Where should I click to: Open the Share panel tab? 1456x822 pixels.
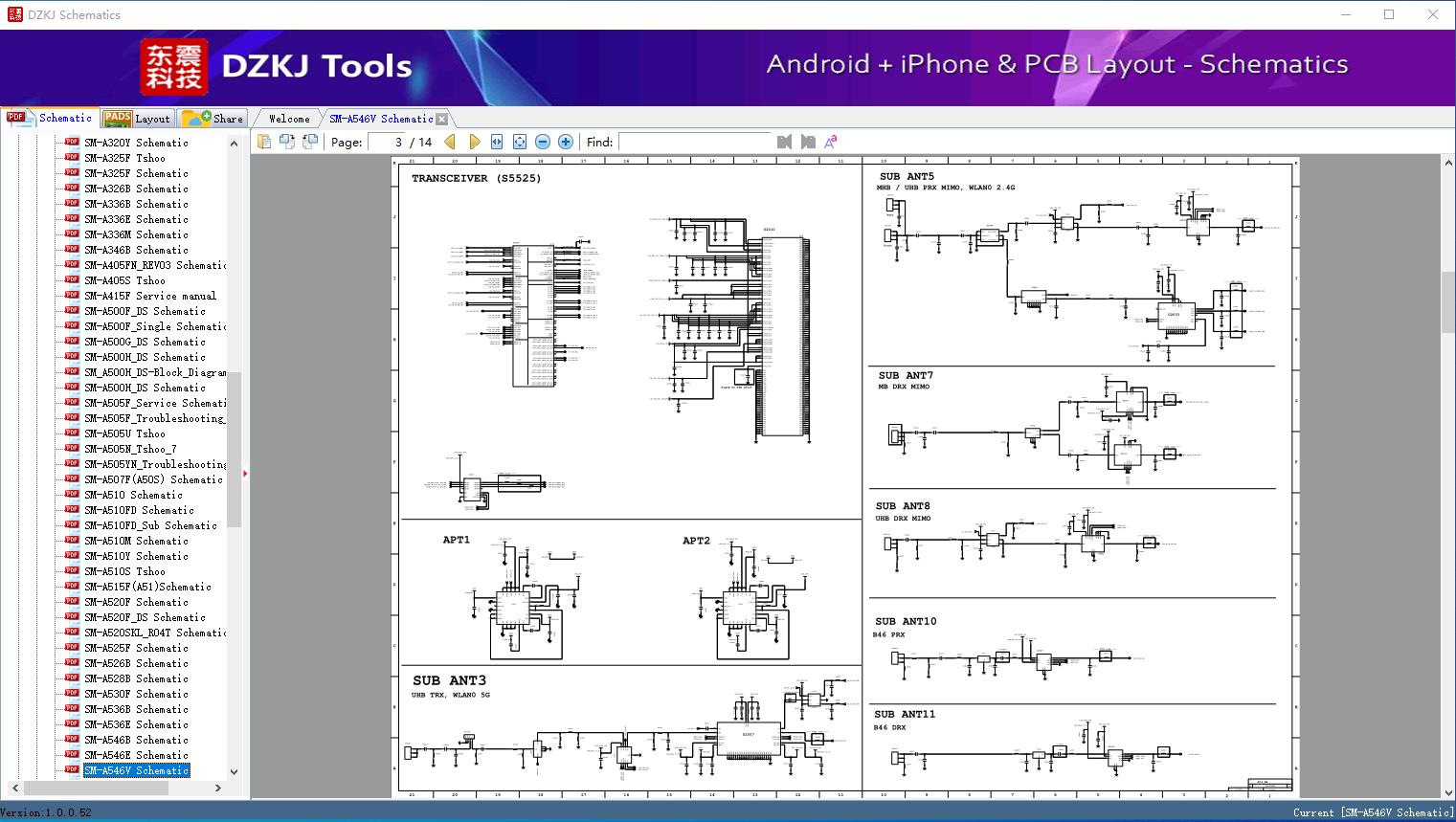click(213, 119)
